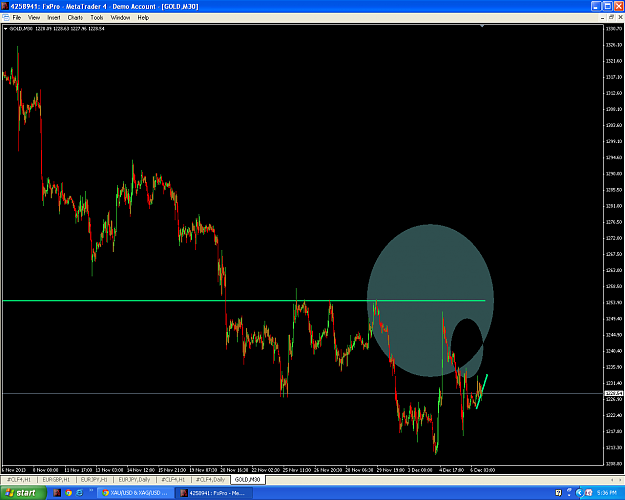Click the help question-mark tray icon

click(x=558, y=493)
